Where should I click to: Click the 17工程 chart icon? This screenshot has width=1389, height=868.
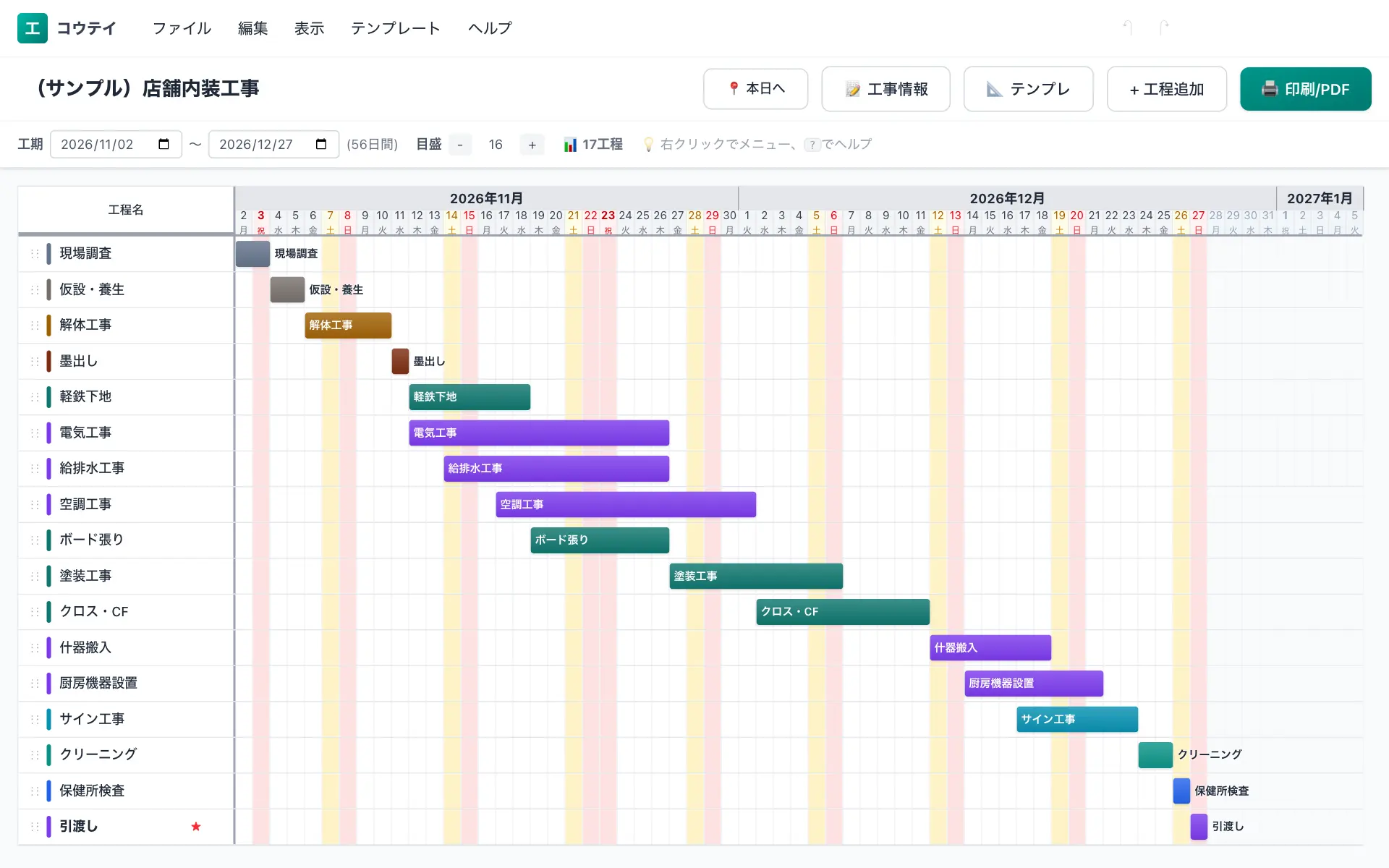570,145
